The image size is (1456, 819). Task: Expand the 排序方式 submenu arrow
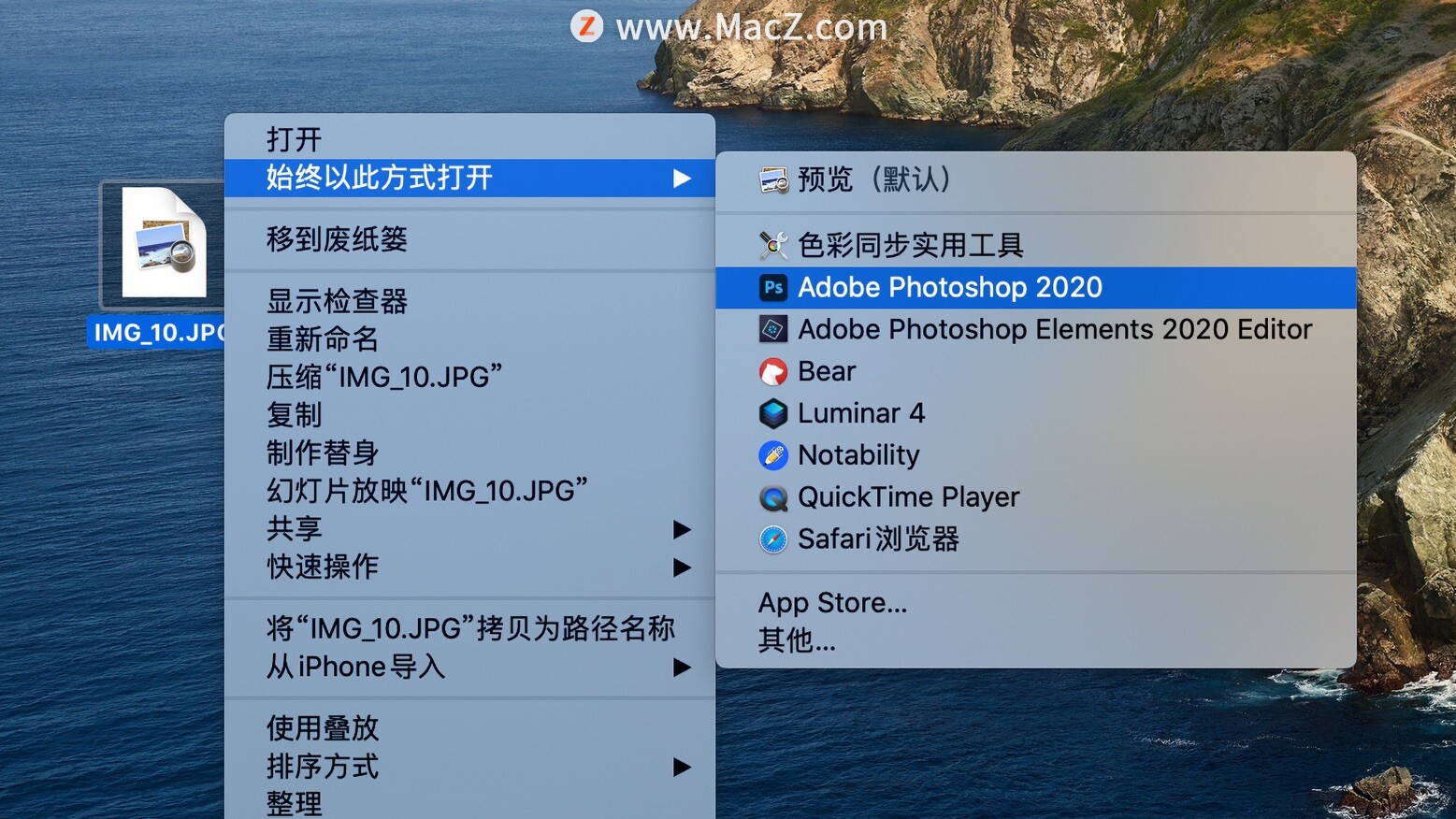(682, 768)
